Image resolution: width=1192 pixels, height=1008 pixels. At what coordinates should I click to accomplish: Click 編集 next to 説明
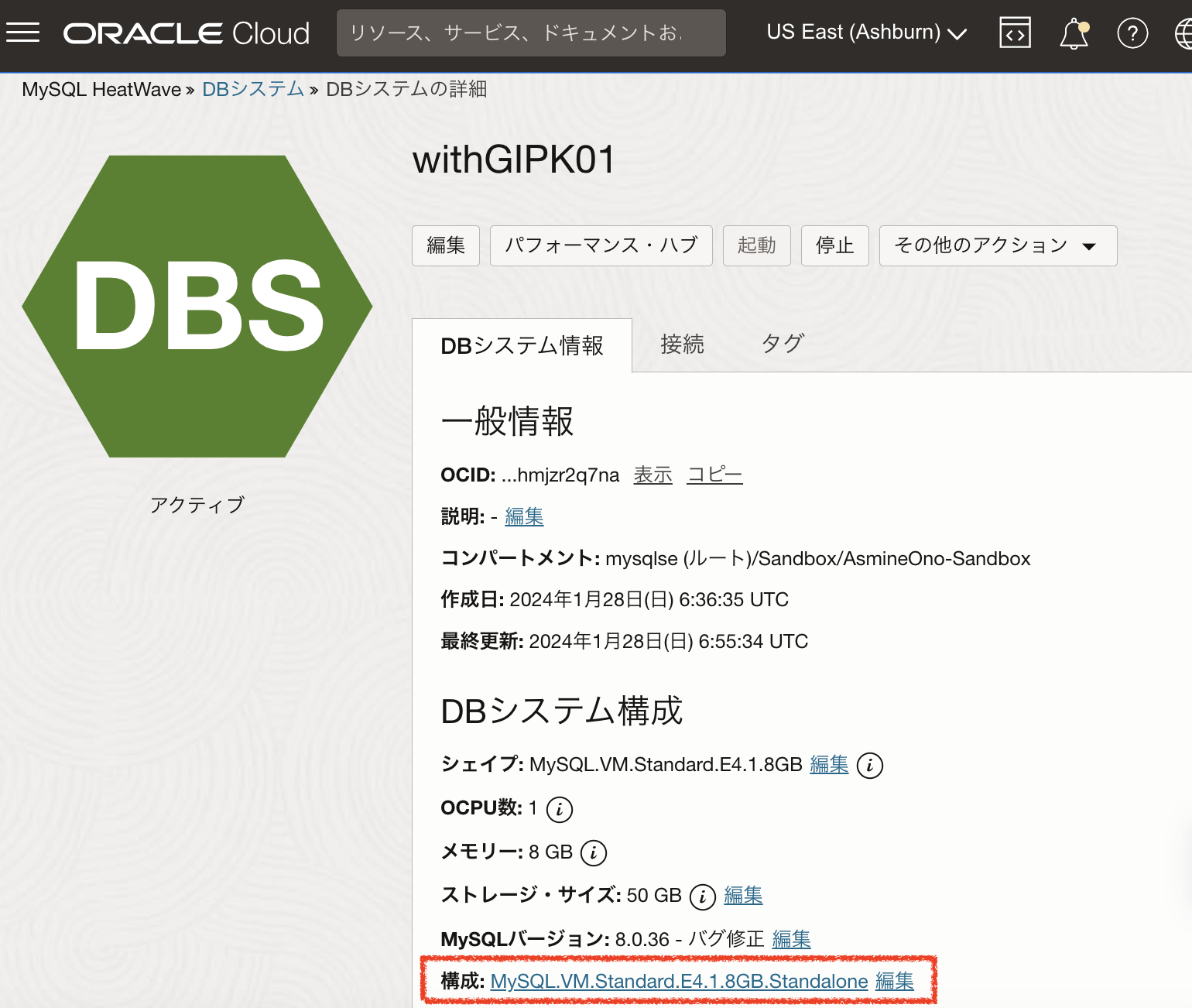click(524, 516)
